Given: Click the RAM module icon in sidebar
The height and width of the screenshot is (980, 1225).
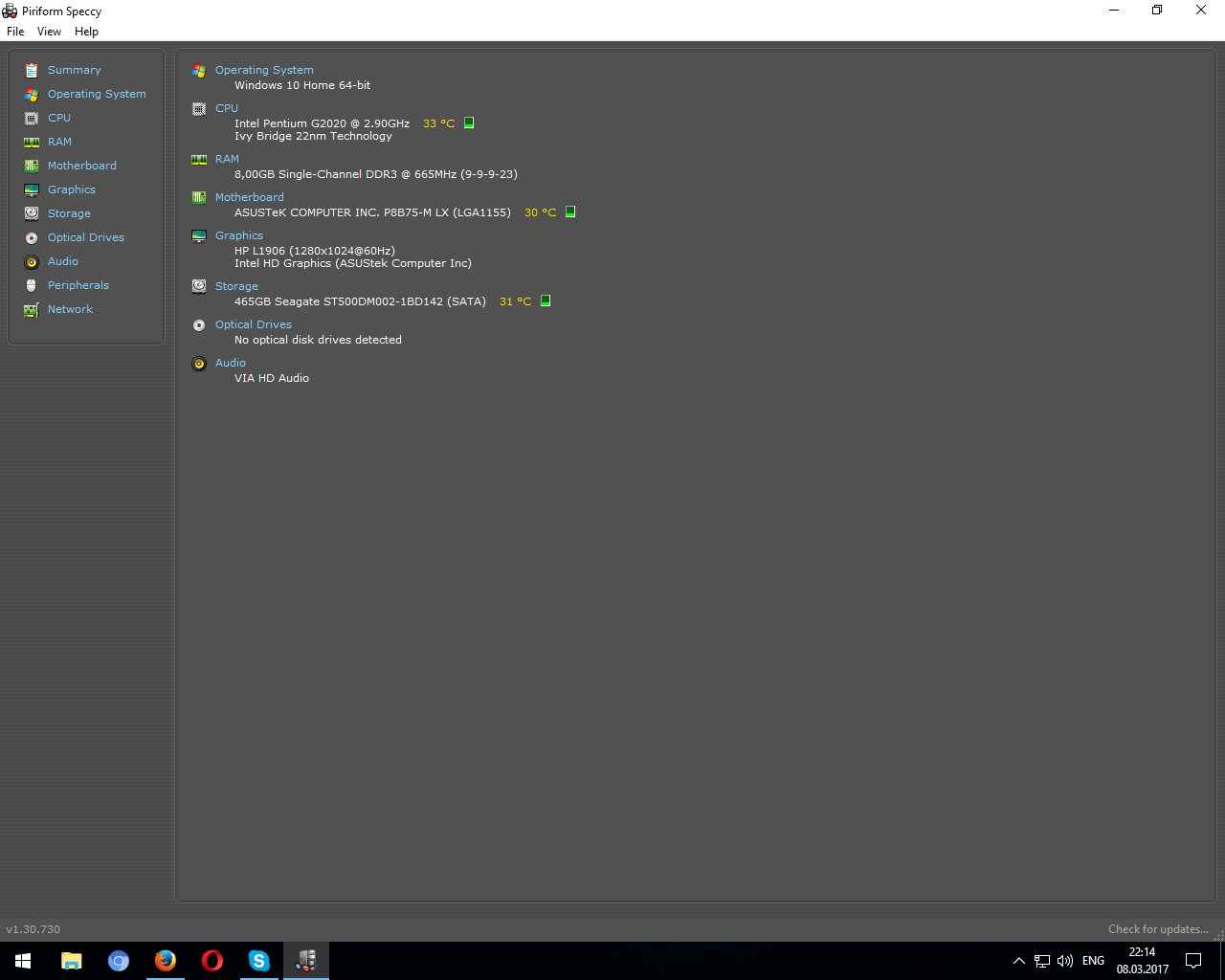Looking at the screenshot, I should 32,142.
